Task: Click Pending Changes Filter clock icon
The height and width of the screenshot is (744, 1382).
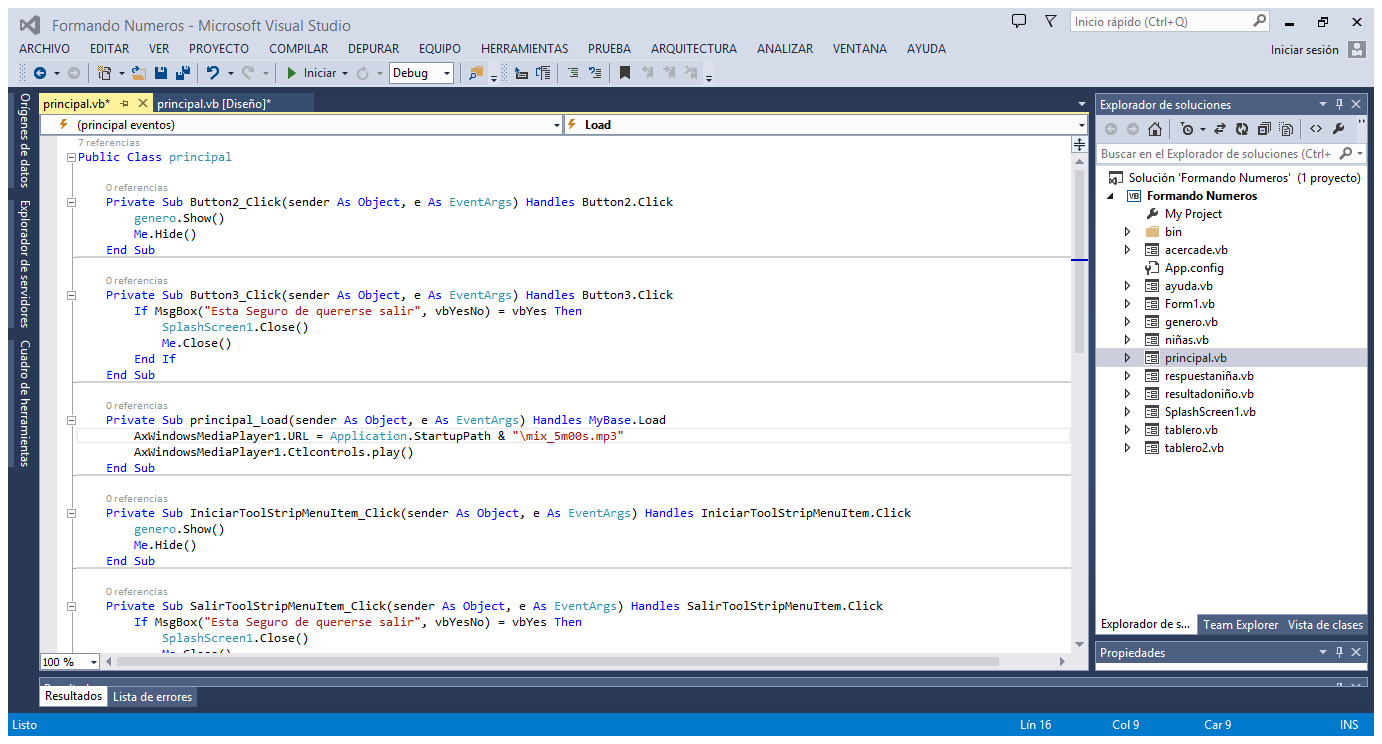Action: point(1186,129)
